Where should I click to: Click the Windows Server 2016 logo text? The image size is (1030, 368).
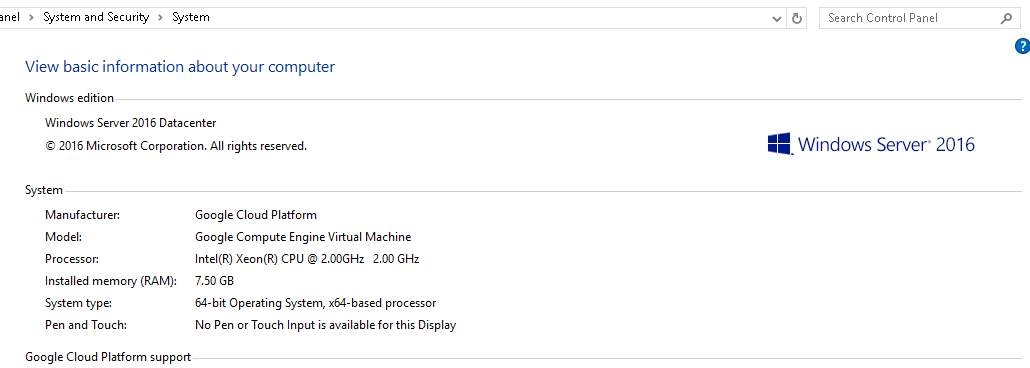[885, 144]
